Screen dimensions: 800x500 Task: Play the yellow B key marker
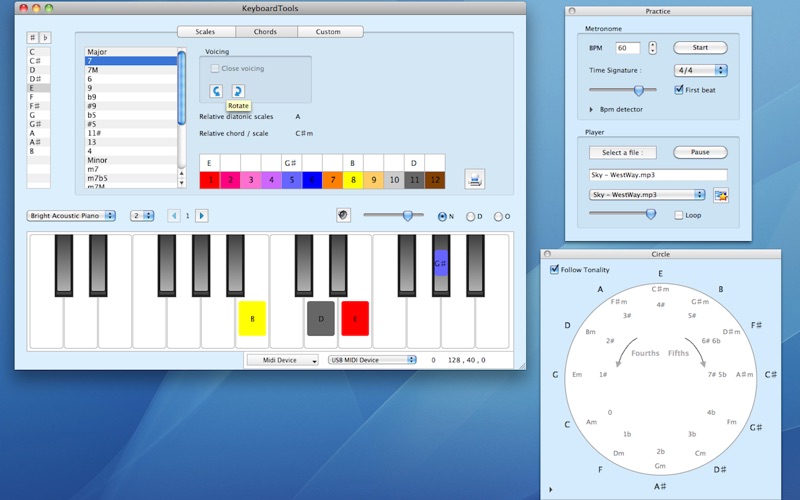coord(252,318)
